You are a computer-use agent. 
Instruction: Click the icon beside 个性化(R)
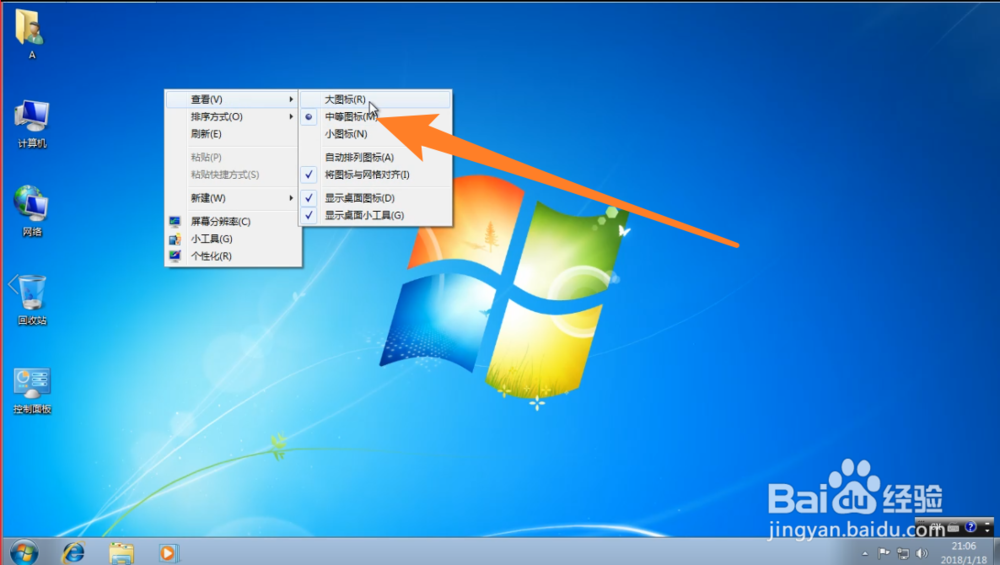click(175, 256)
